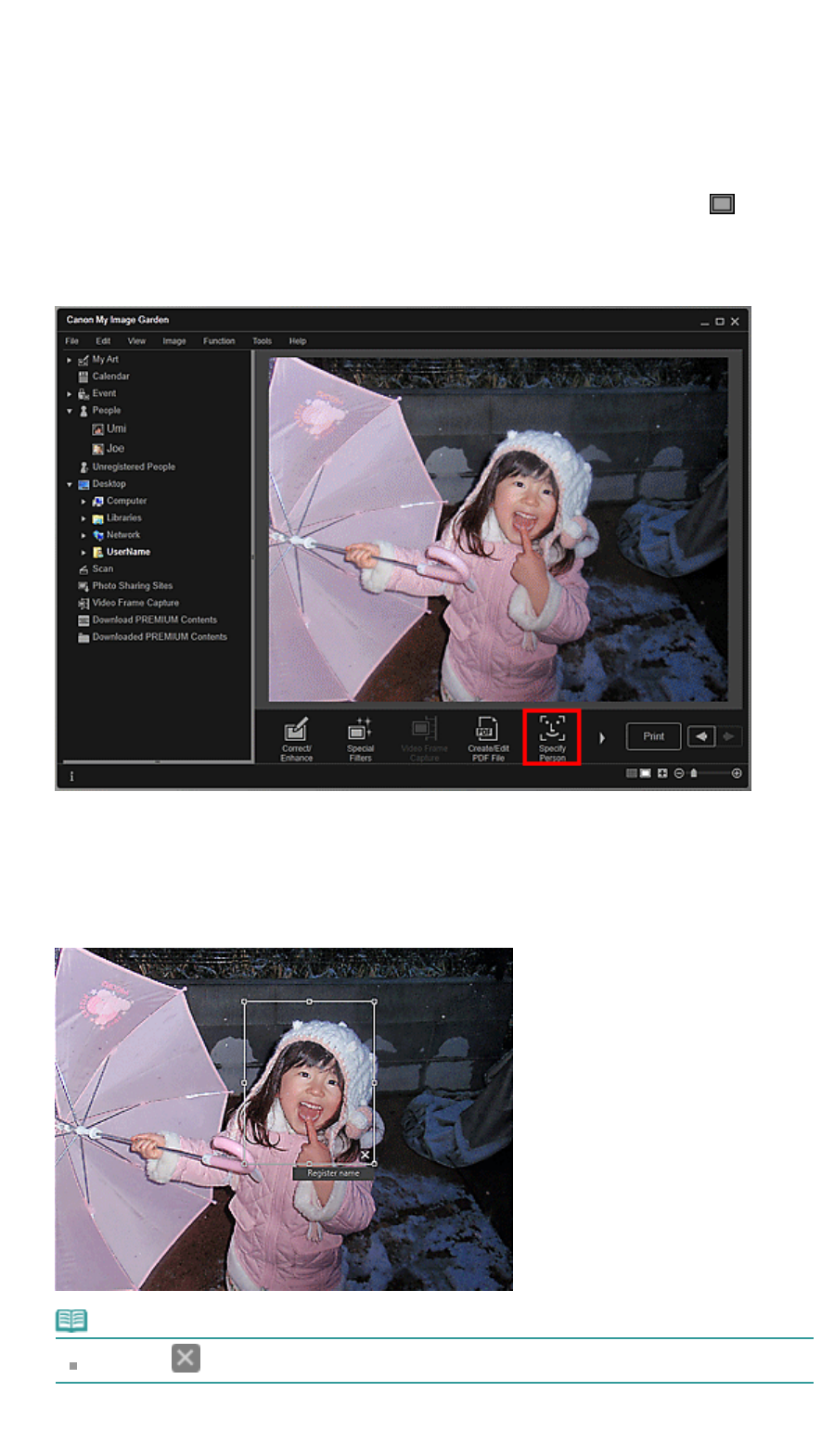
Task: Click the Video Frame Capture toolbar icon
Action: [x=424, y=738]
